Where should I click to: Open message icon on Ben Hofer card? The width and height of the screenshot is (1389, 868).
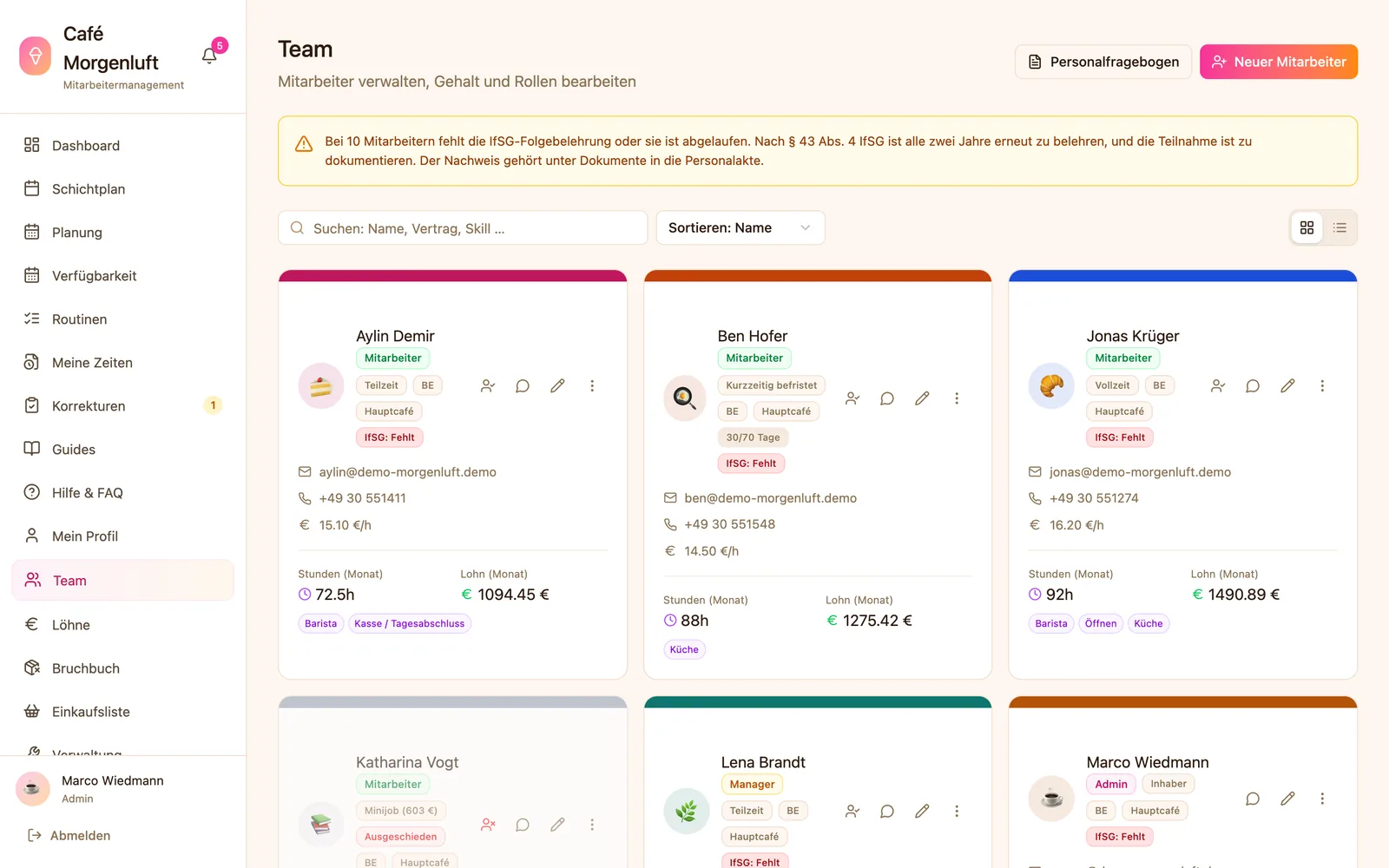tap(887, 398)
